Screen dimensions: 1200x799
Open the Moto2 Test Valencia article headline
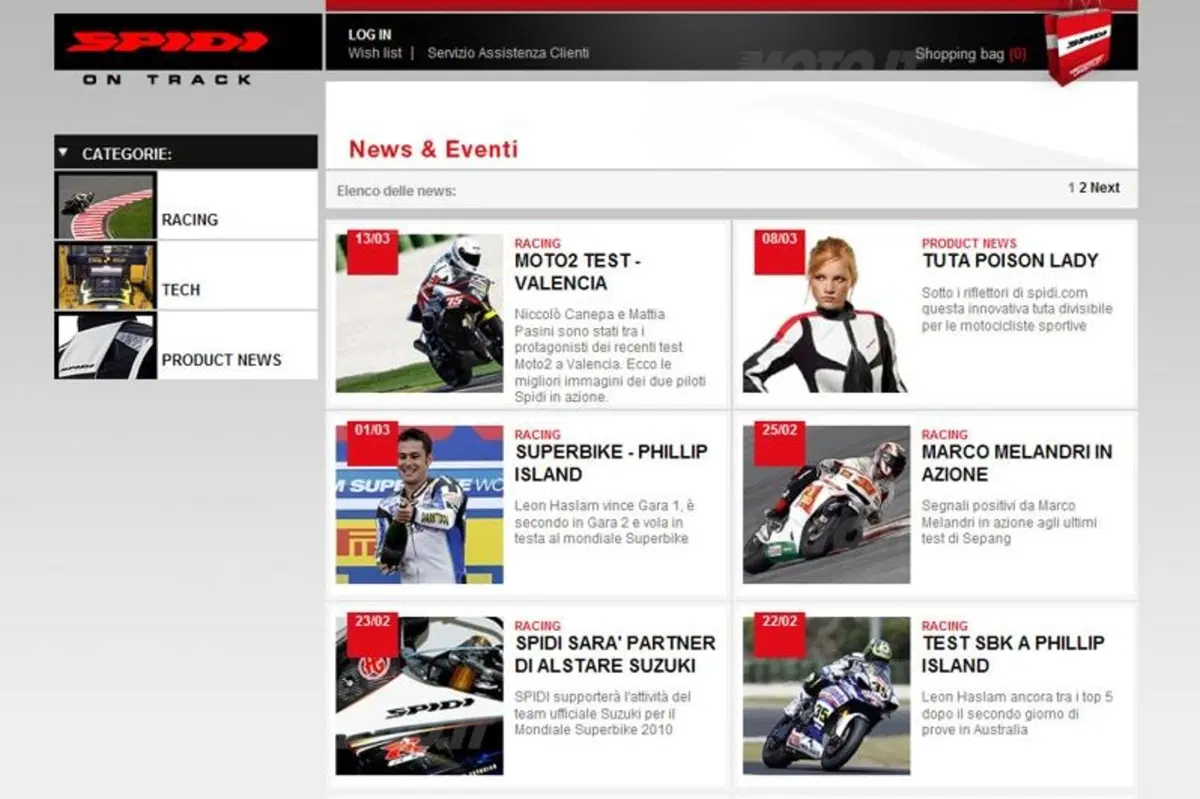577,272
